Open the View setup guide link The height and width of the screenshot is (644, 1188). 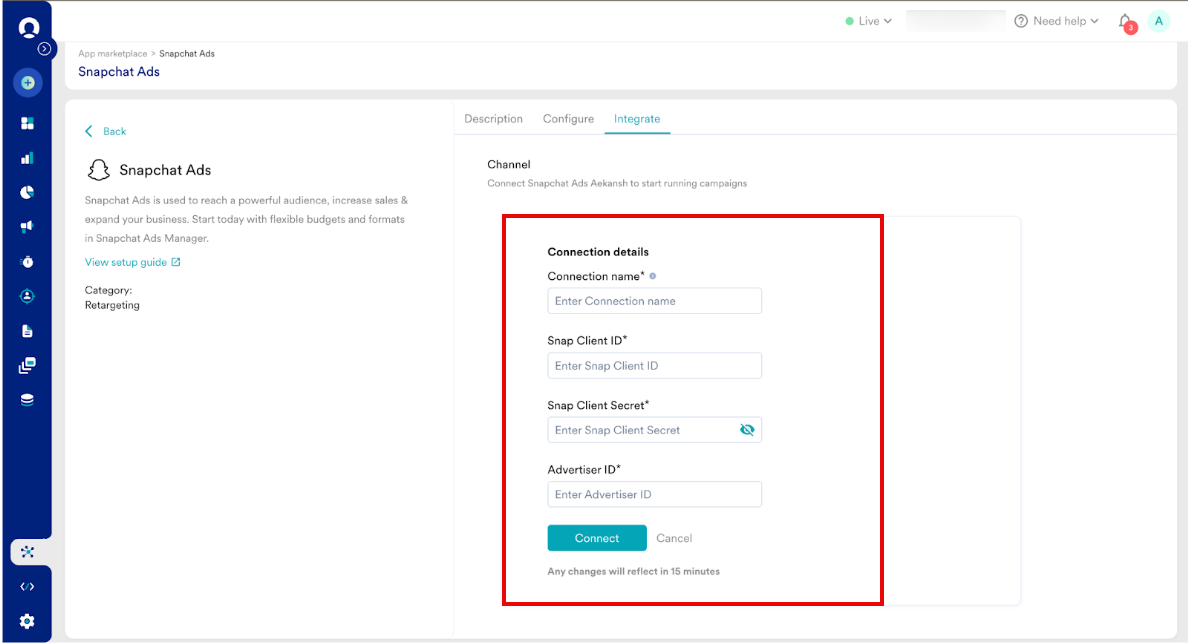(x=126, y=261)
